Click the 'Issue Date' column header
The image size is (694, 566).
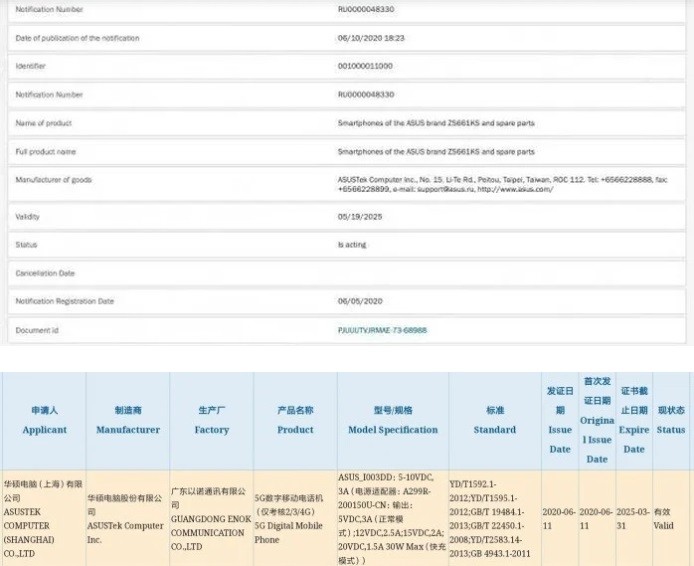click(560, 420)
